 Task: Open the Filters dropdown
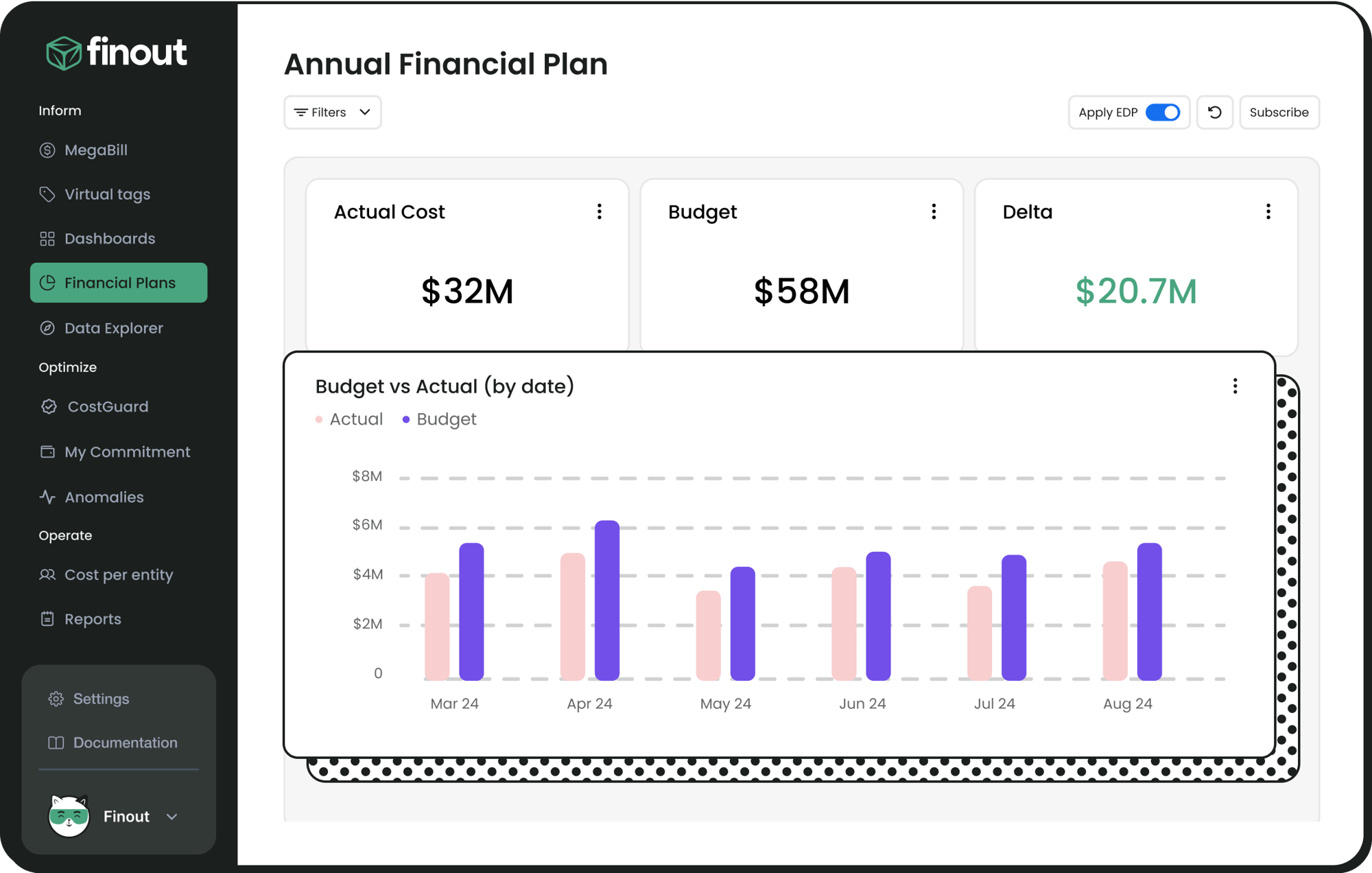click(x=332, y=112)
